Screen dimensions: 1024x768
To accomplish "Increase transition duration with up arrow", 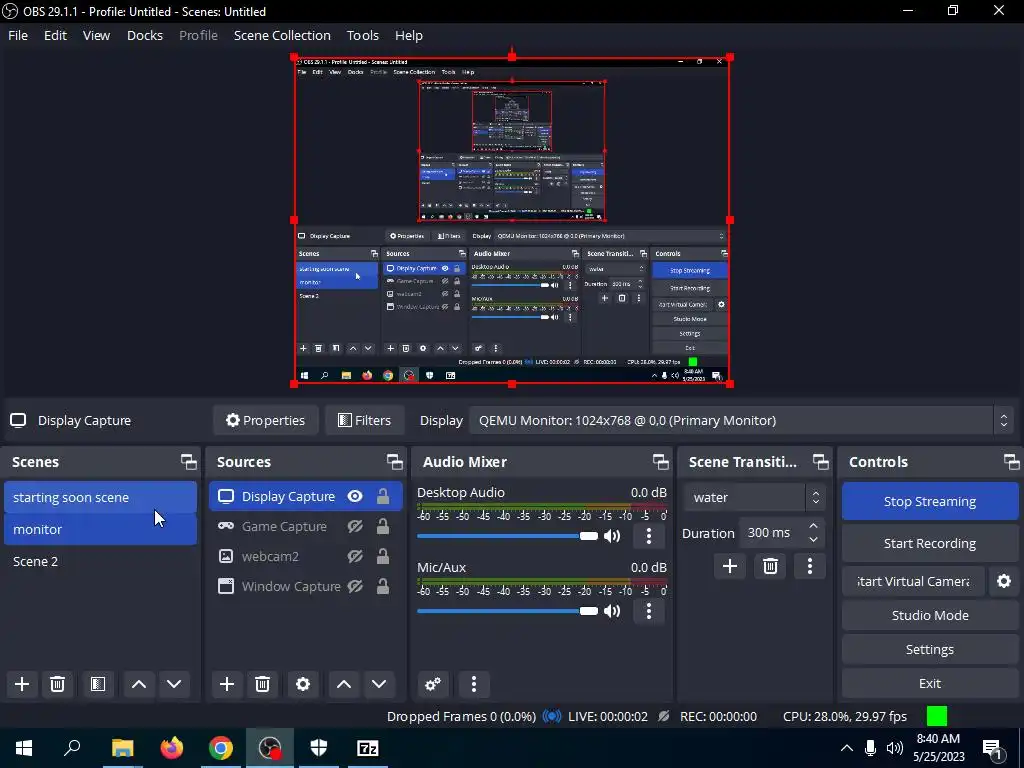I will click(x=813, y=526).
